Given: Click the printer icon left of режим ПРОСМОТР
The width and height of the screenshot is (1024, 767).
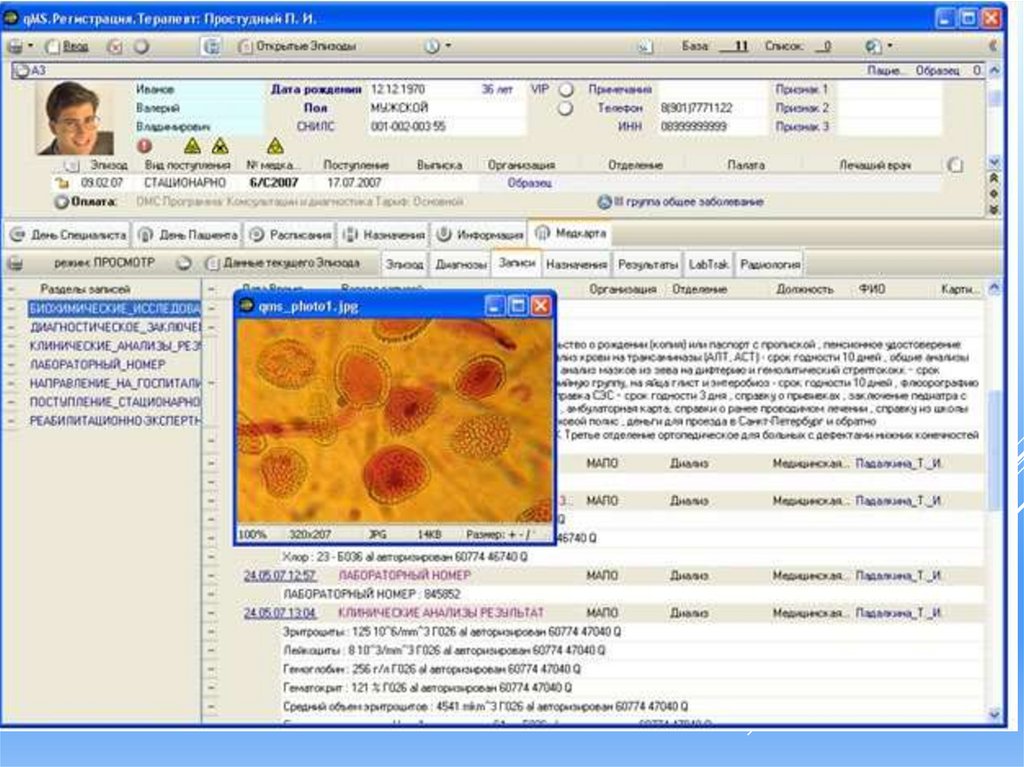Looking at the screenshot, I should coord(16,263).
